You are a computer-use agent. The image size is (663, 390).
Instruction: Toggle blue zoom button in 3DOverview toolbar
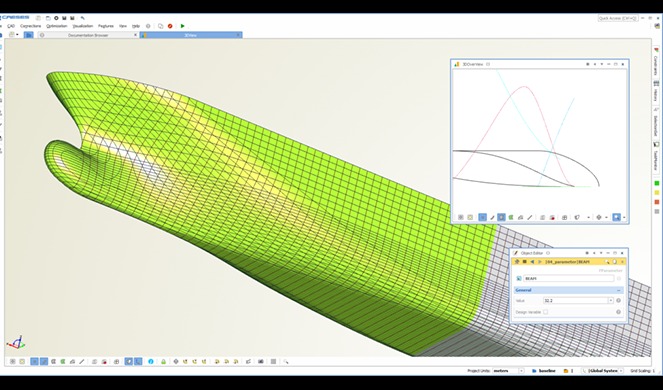(616, 217)
